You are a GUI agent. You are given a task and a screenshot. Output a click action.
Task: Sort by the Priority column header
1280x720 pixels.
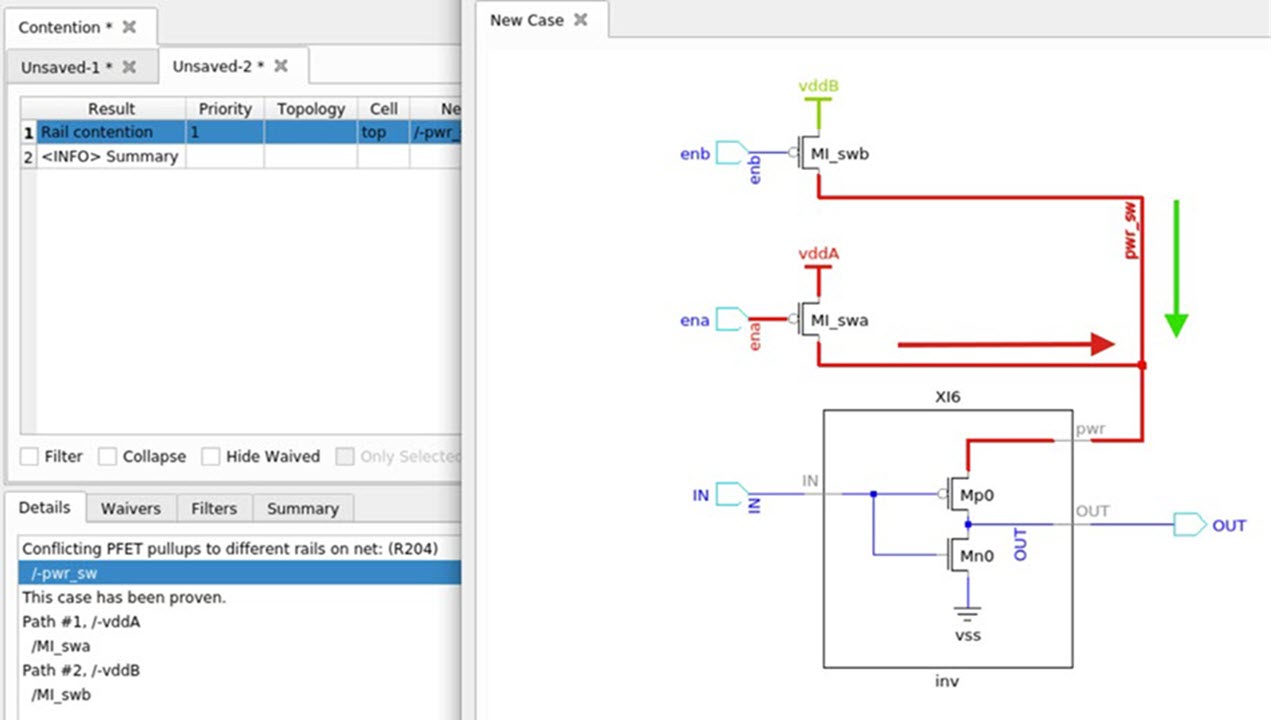[225, 108]
